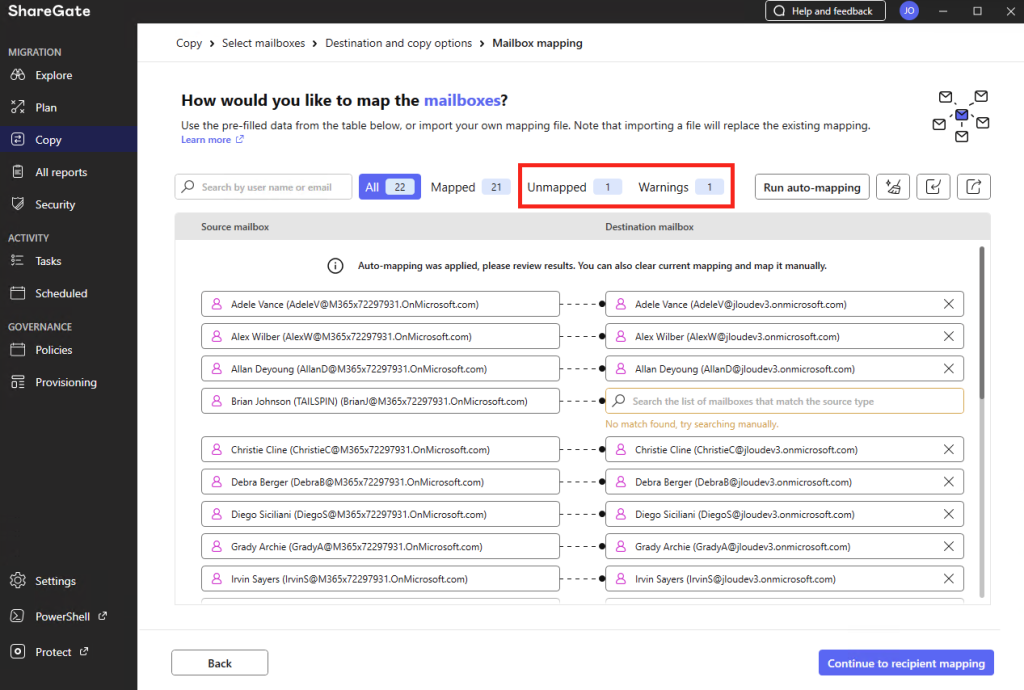The height and width of the screenshot is (690, 1024).
Task: Select Grady Archie source mailbox
Action: coord(380,547)
